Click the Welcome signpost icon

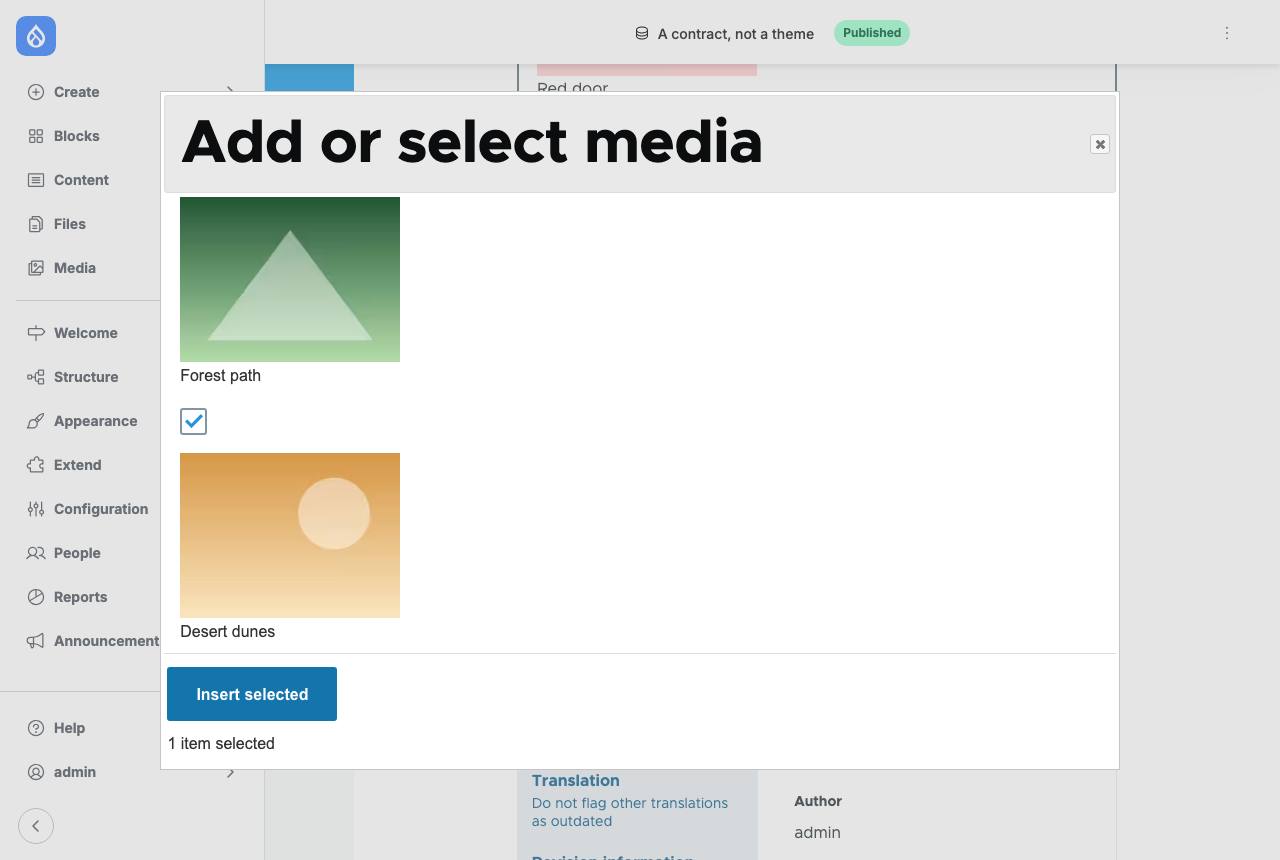36,333
